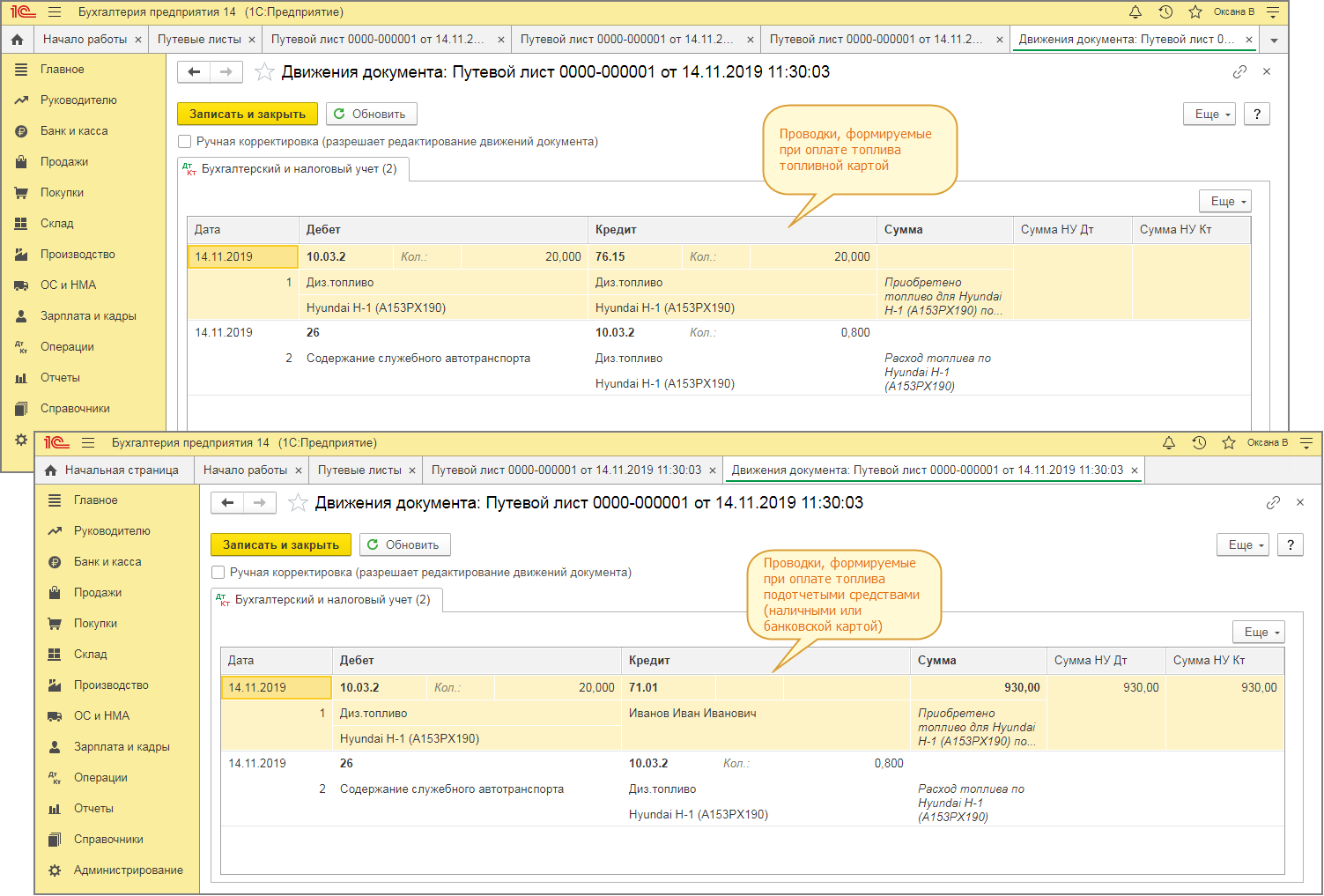Go back with the arrow in the back window
The image size is (1324, 896).
pyautogui.click(x=194, y=71)
